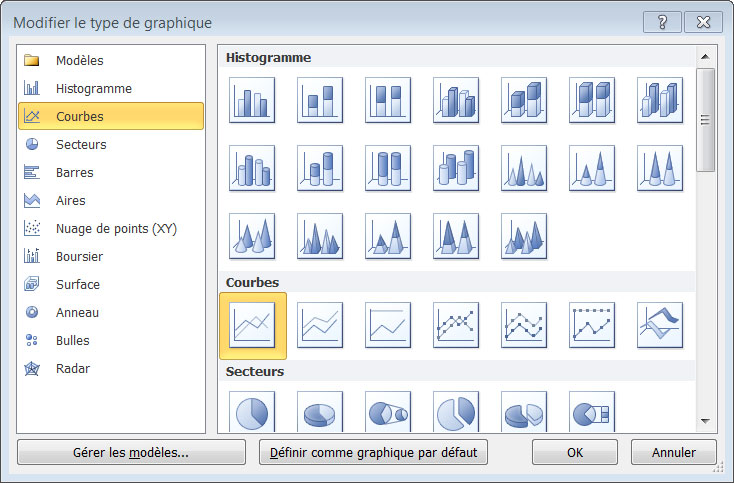Click the scrollbar down arrow
The width and height of the screenshot is (734, 483).
[x=705, y=421]
